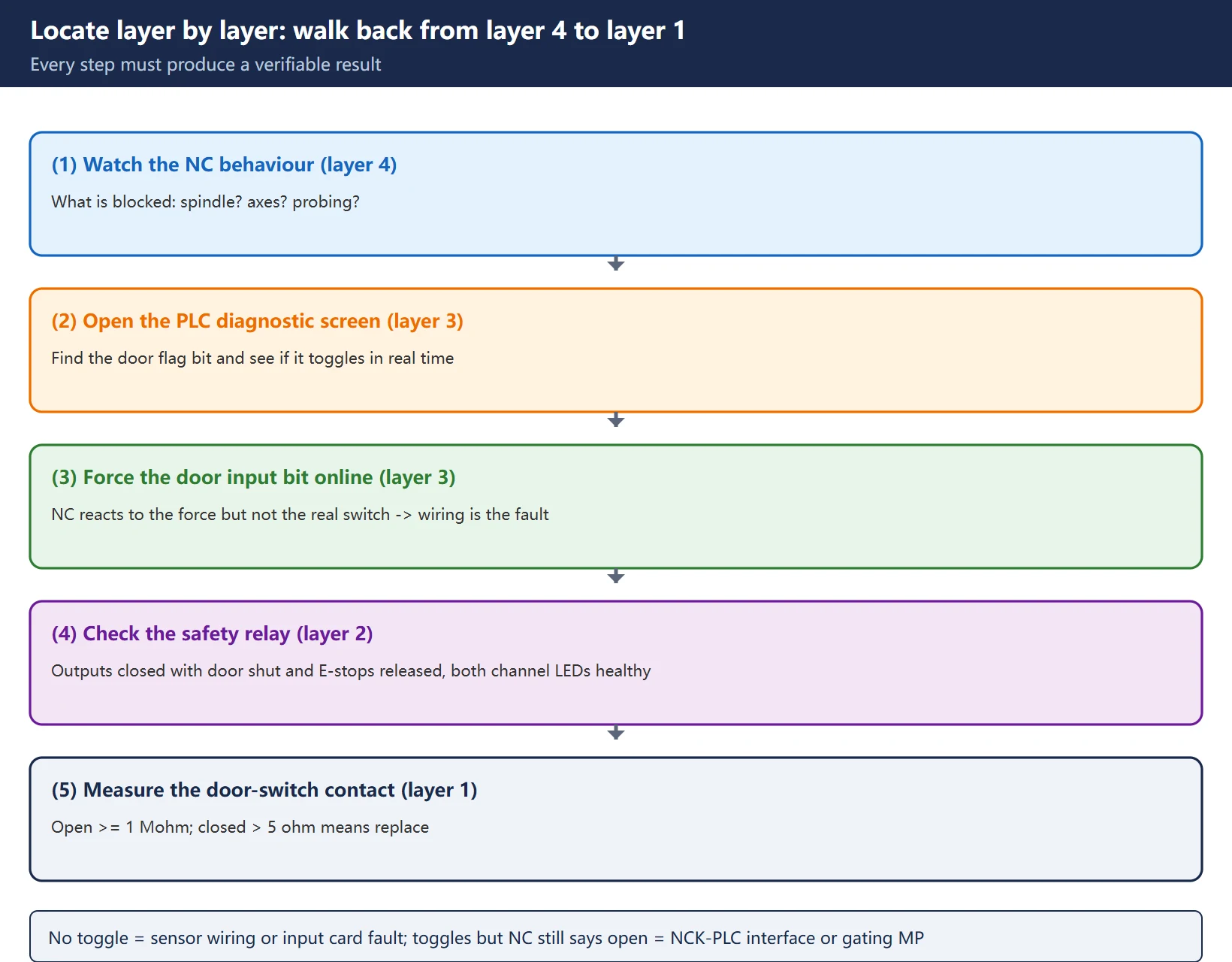Click text 'What is blocked: spindle? axes? probing?'
This screenshot has width=1232, height=962.
[205, 202]
